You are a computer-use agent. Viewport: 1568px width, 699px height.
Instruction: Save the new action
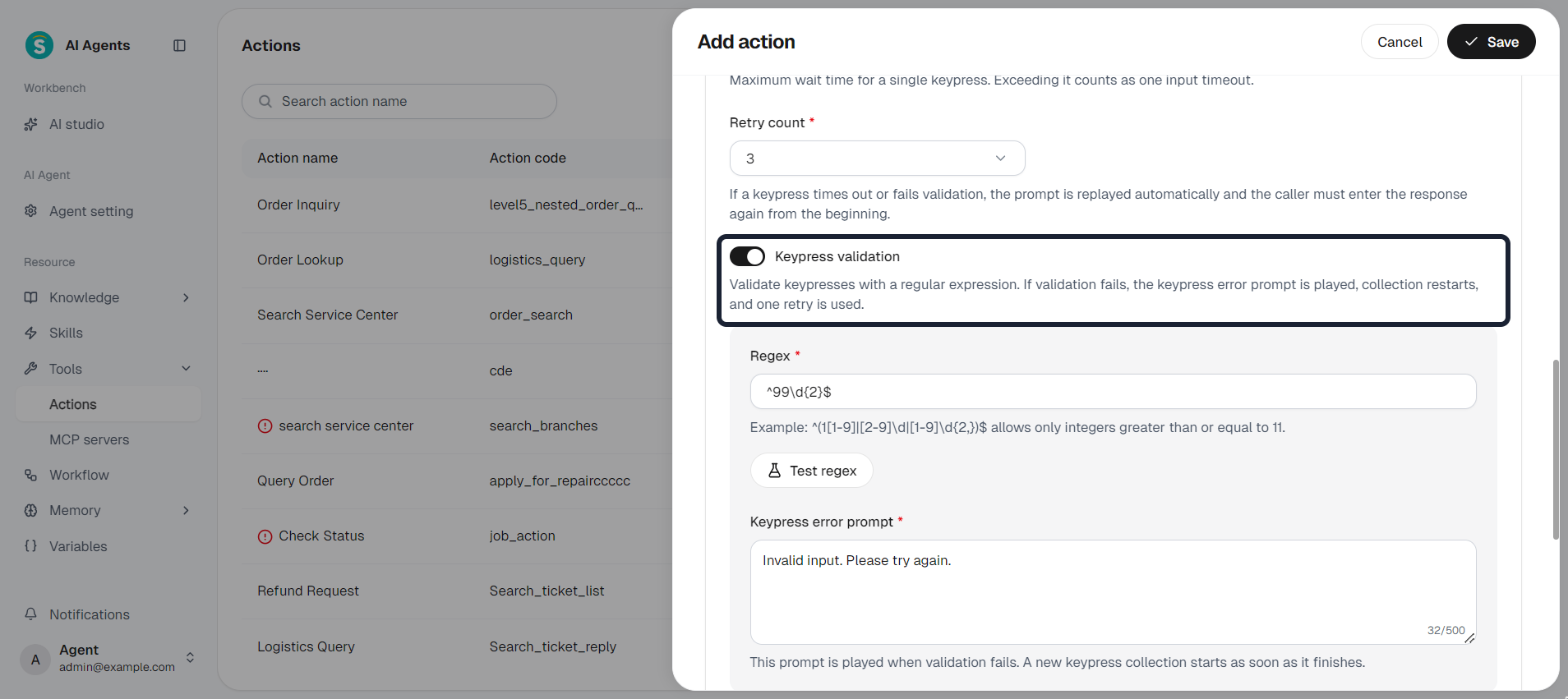1491,42
